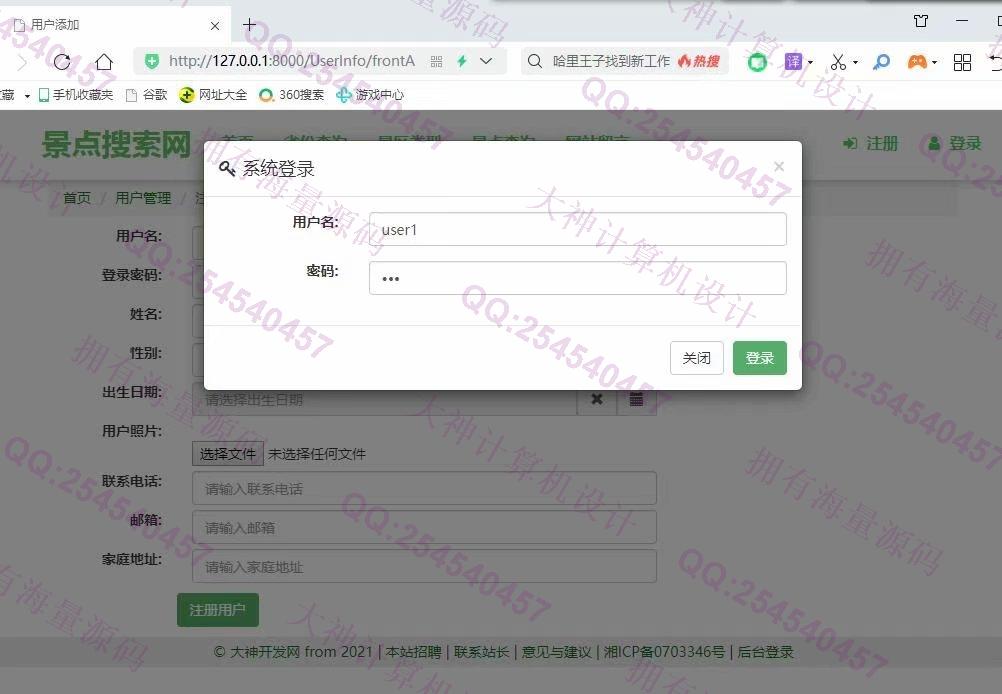This screenshot has height=694, width=1002.
Task: Close the 系统登录 dialog with the X
Action: pyautogui.click(x=779, y=166)
